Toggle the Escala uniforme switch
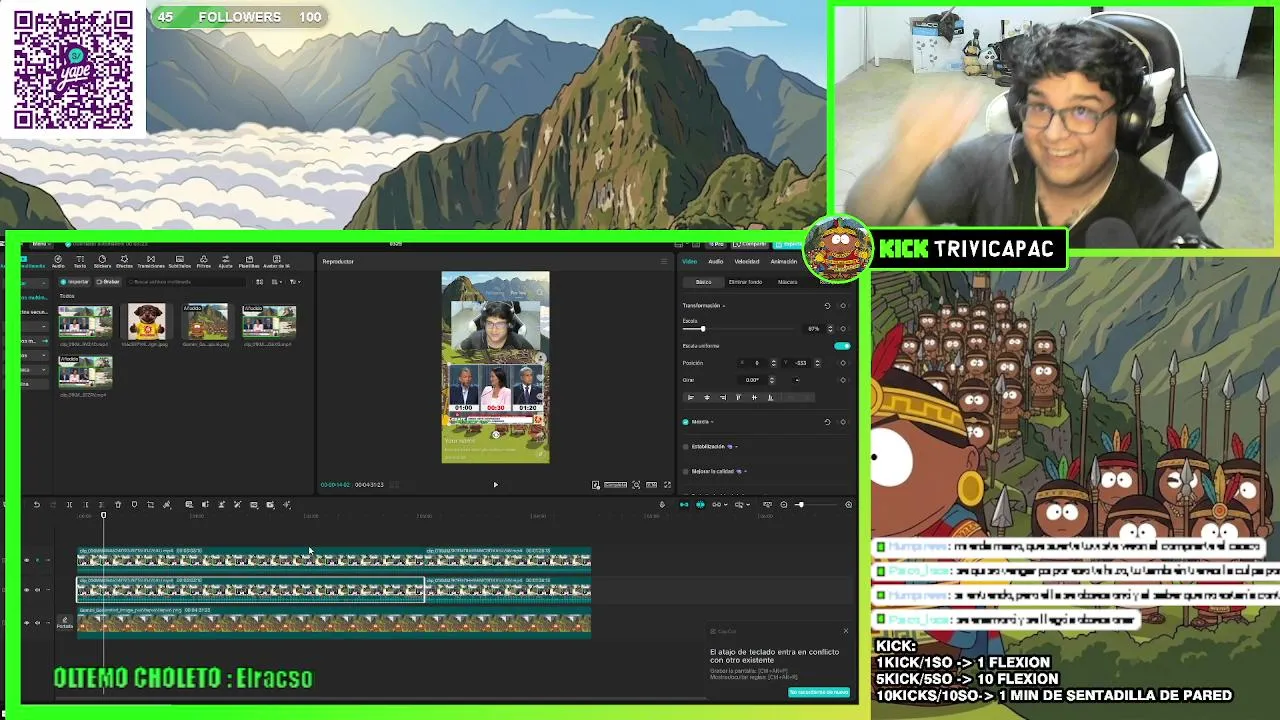This screenshot has width=1280, height=720. tap(842, 346)
